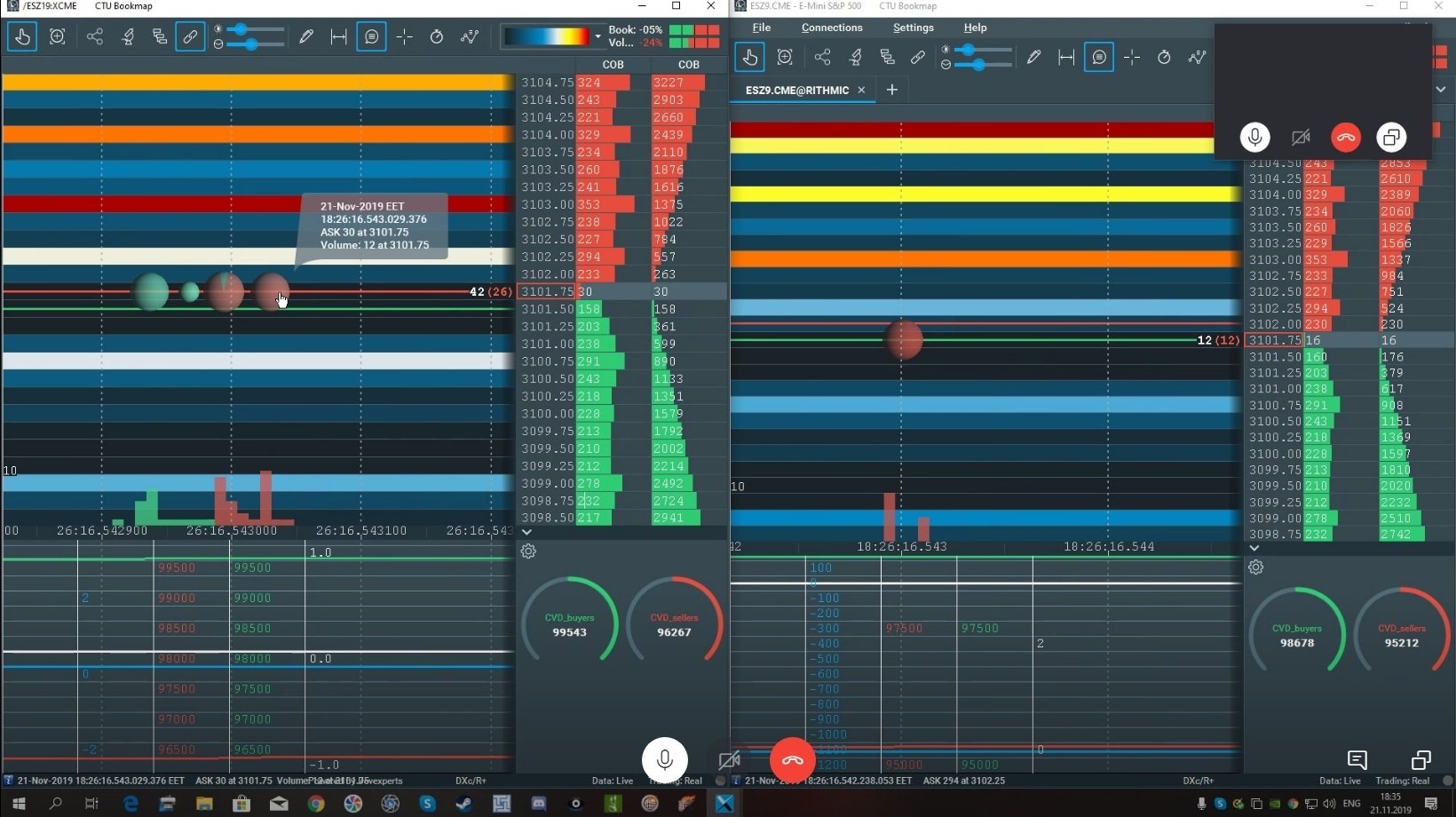Expand the chevron below the left order book
1456x817 pixels.
tap(526, 532)
